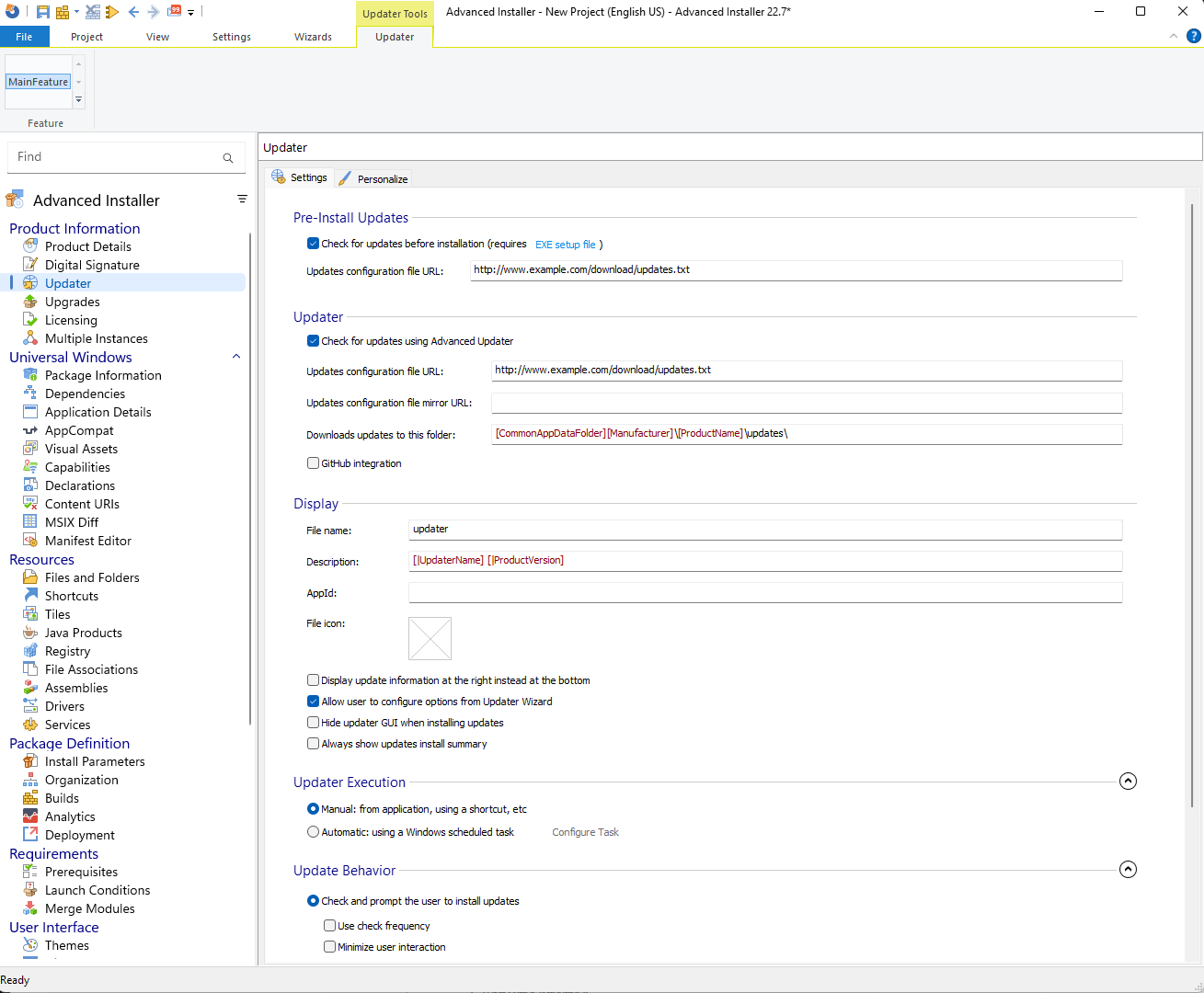Click the Run project toolbar icon
This screenshot has width=1204, height=993.
[x=111, y=11]
